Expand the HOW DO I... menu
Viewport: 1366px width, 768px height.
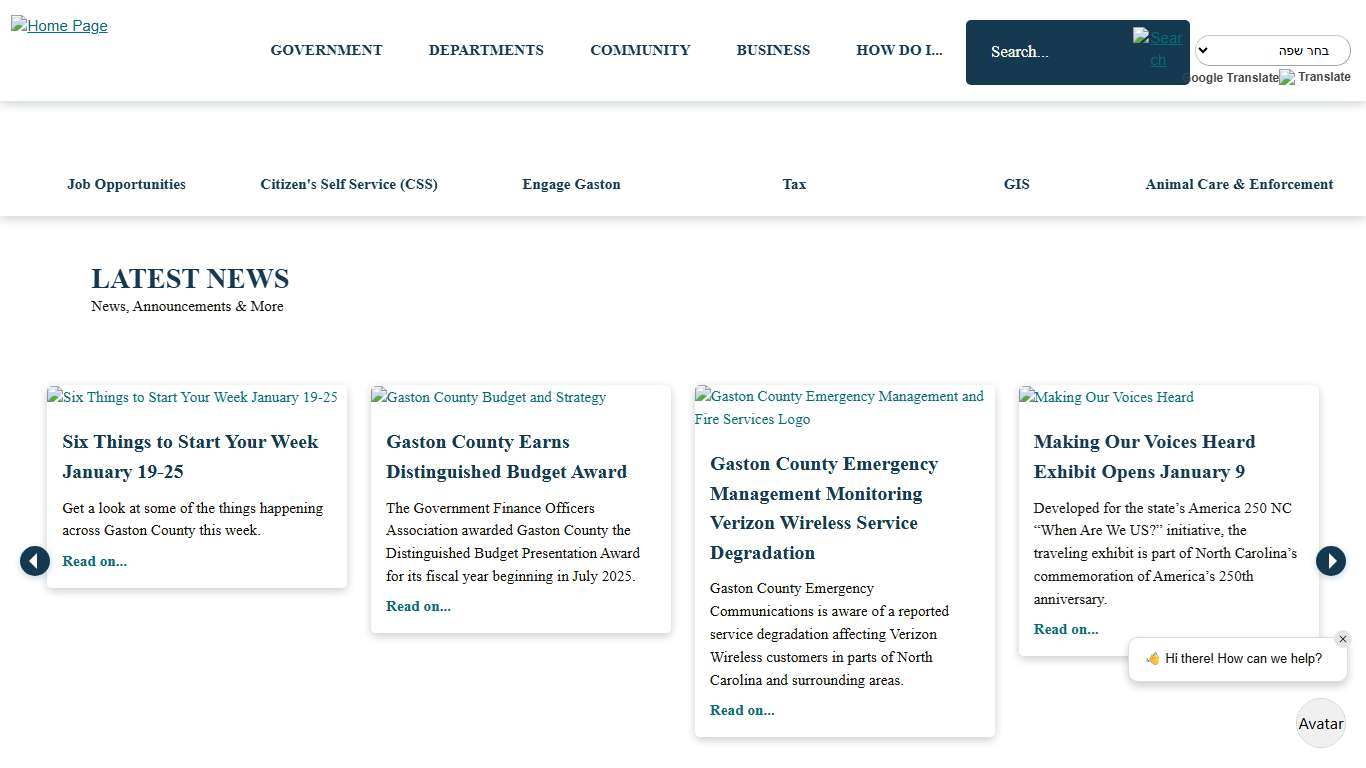[x=898, y=50]
